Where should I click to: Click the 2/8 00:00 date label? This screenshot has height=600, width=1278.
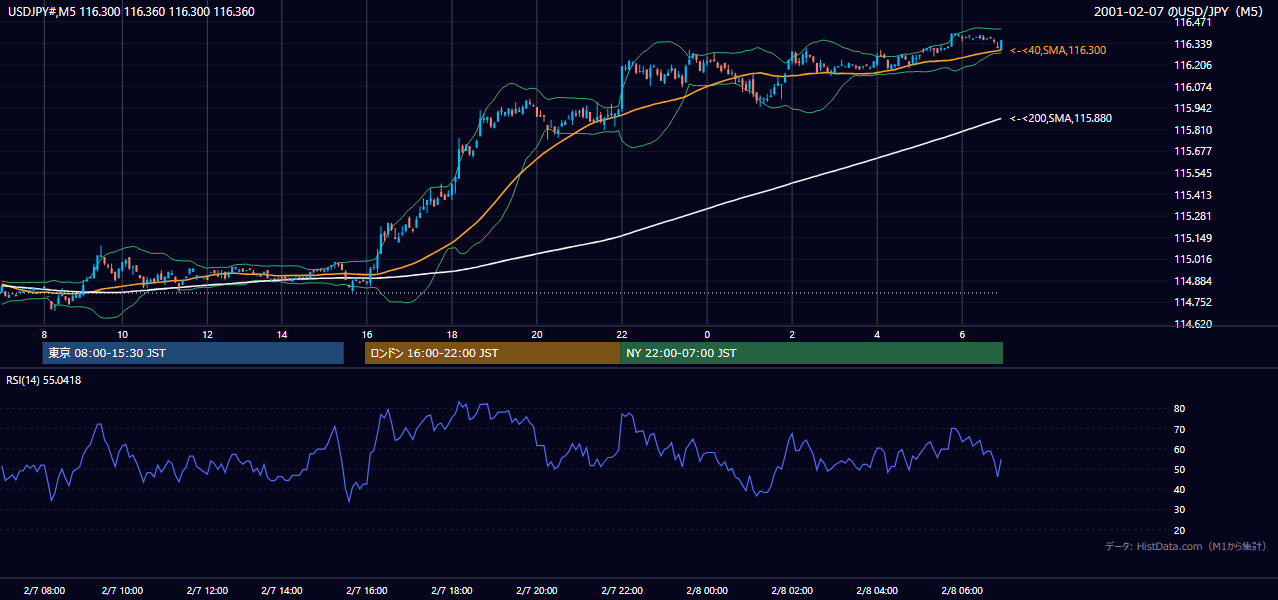pos(707,590)
